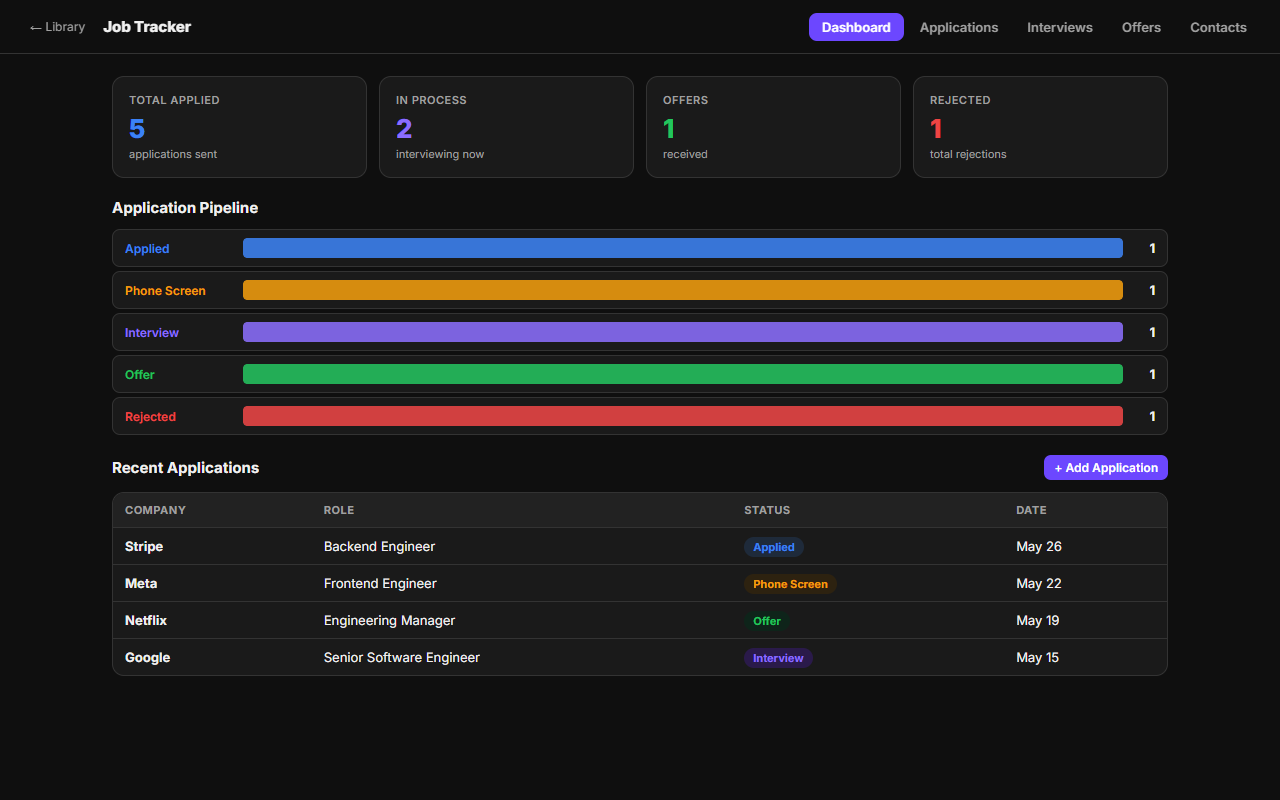Click the Senior Software Engineer role
The height and width of the screenshot is (800, 1280).
(x=402, y=658)
